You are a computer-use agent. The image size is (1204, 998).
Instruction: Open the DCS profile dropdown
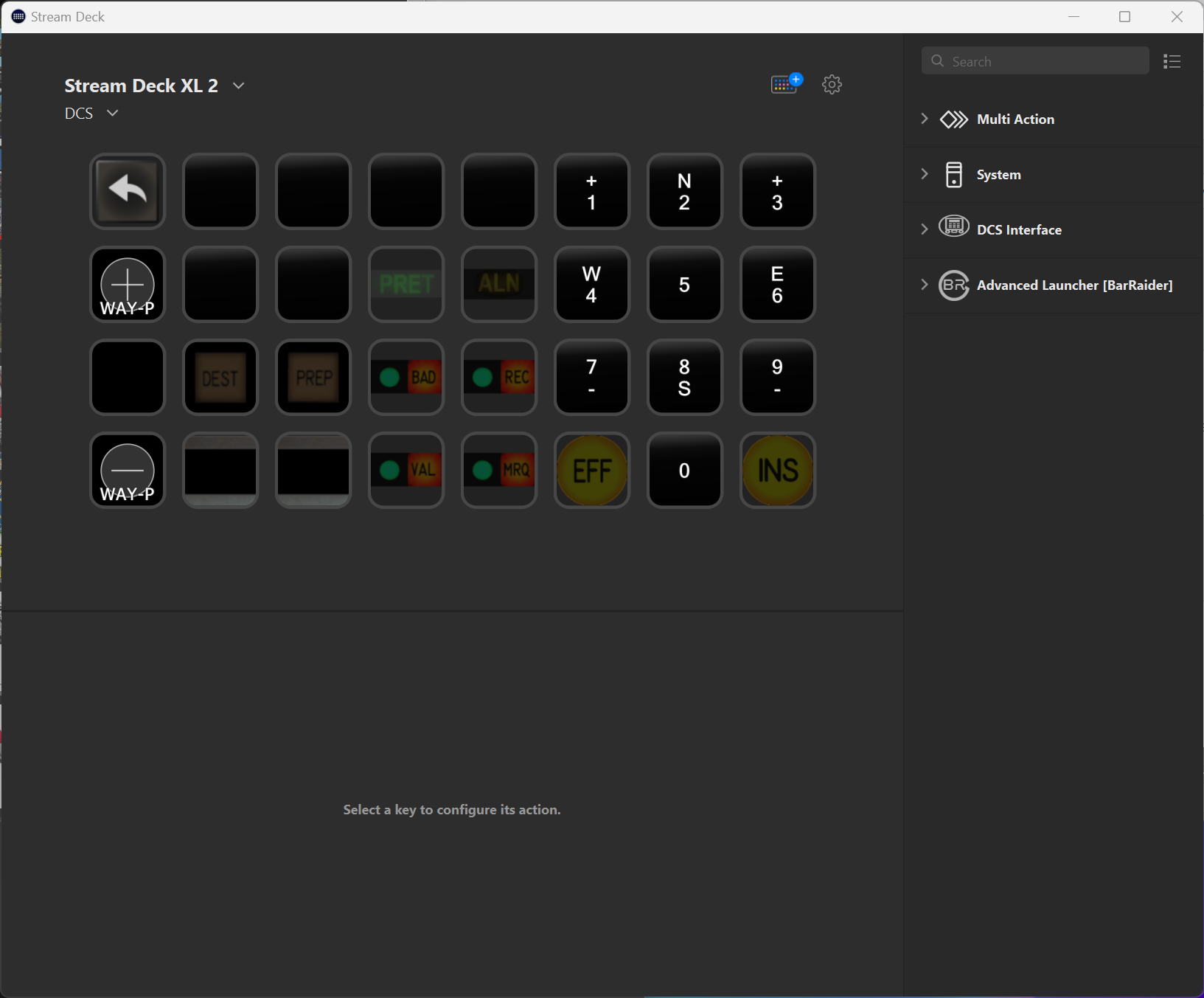pos(112,114)
